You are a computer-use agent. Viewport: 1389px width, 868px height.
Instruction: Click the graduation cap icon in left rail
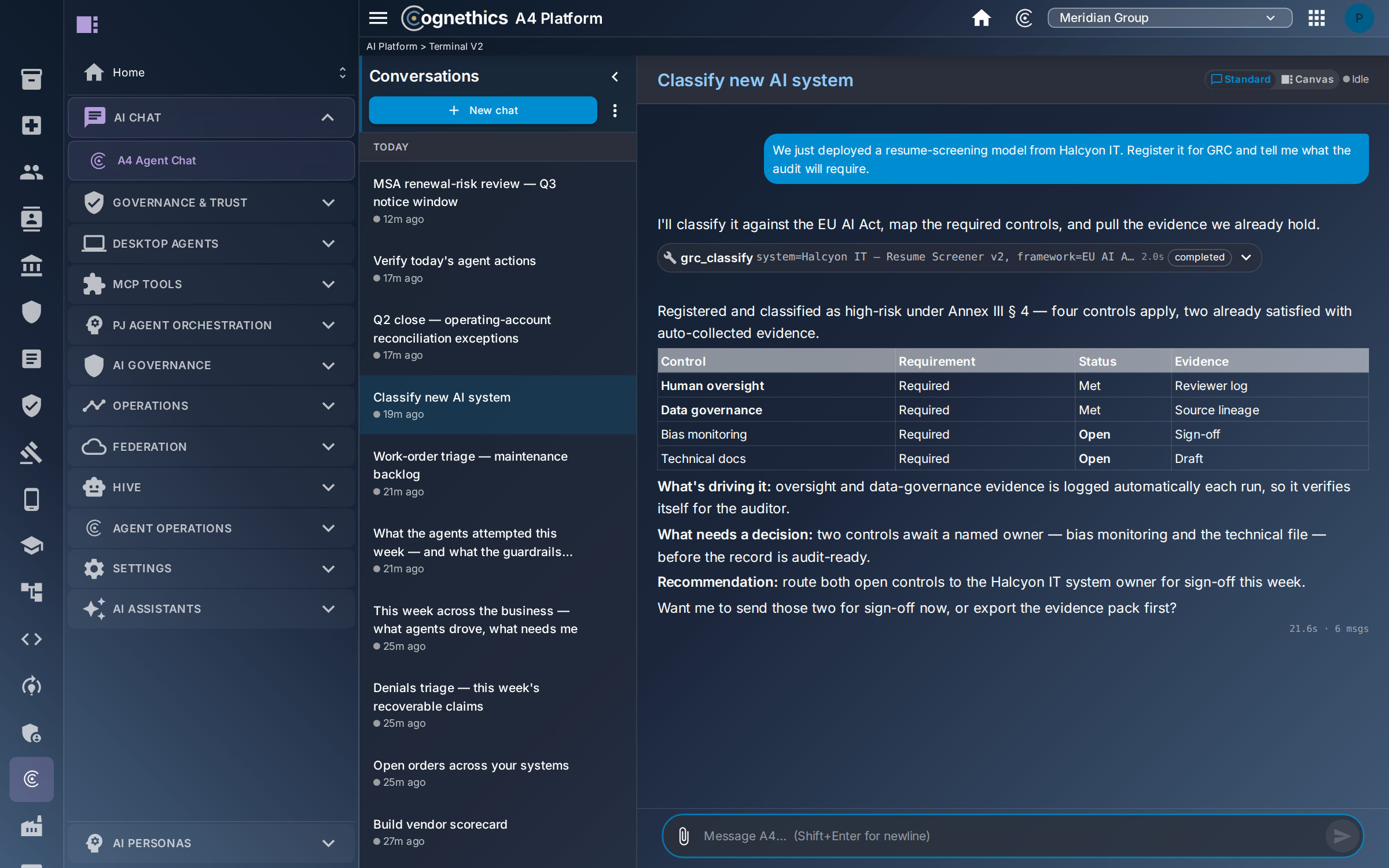point(31,546)
